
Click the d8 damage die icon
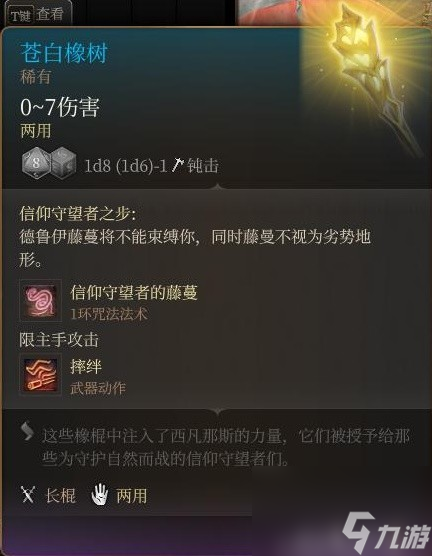click(x=36, y=163)
